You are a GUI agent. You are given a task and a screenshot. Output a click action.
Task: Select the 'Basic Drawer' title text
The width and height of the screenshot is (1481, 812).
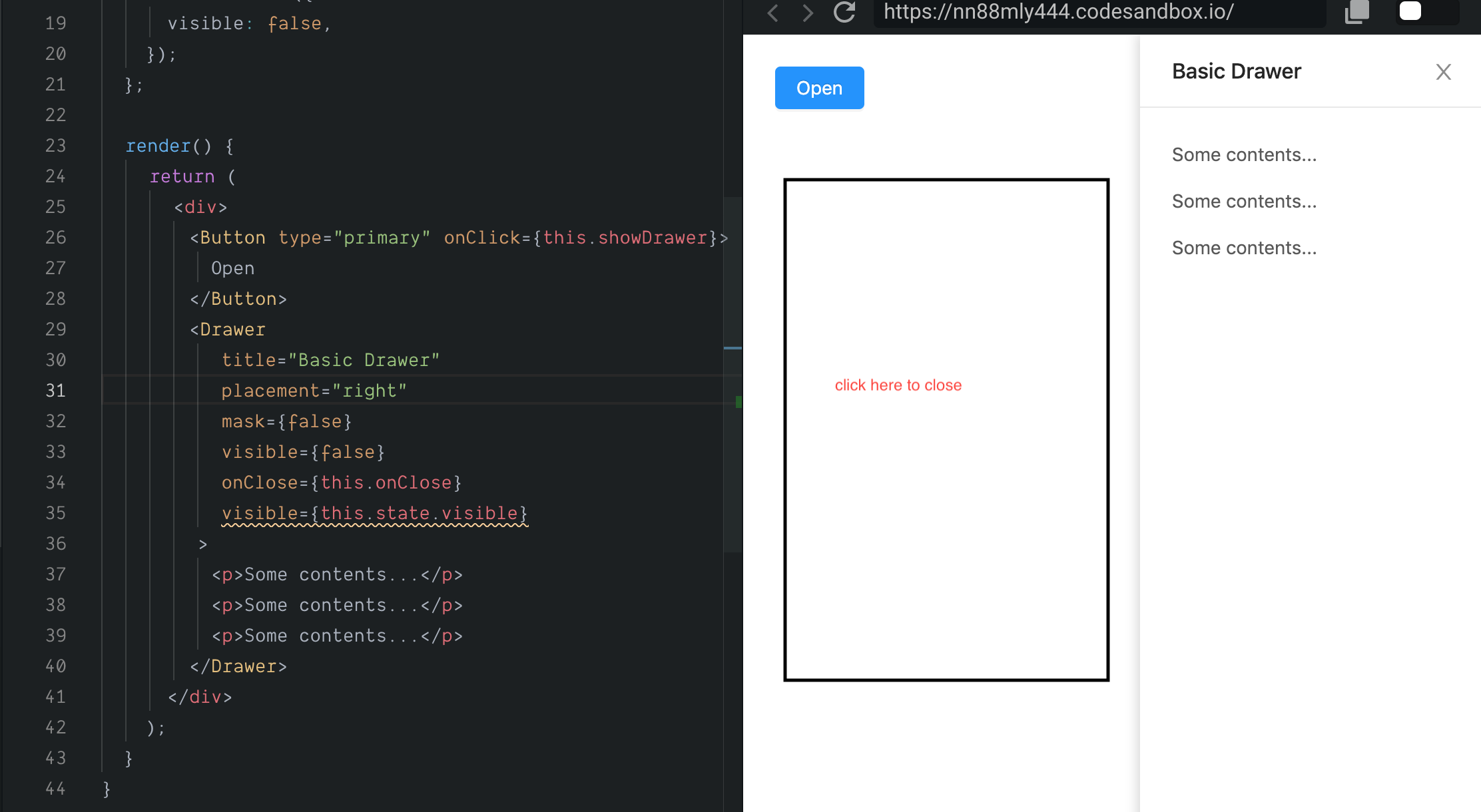click(x=1236, y=71)
